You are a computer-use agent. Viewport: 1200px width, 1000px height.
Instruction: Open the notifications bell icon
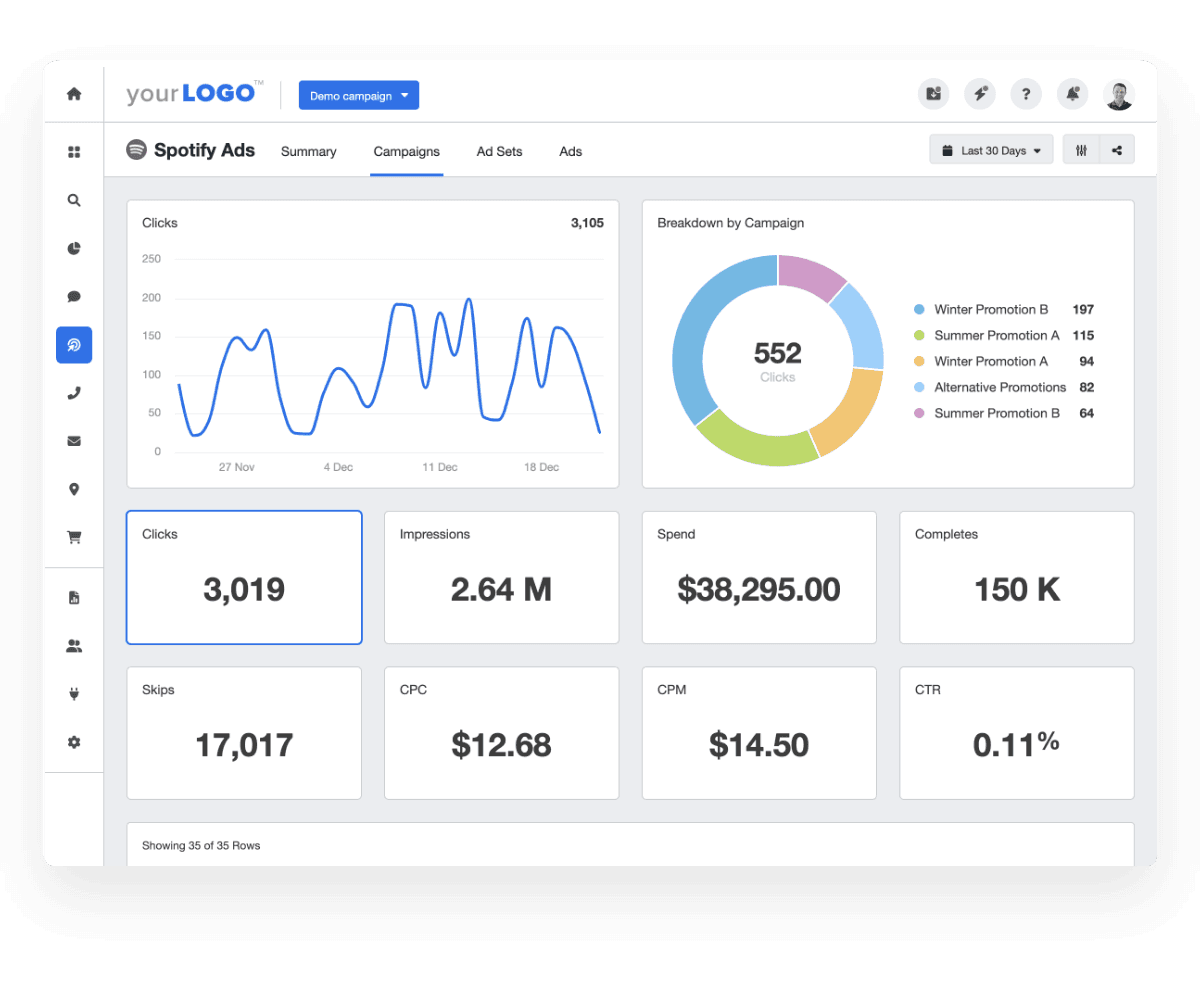pyautogui.click(x=1072, y=94)
